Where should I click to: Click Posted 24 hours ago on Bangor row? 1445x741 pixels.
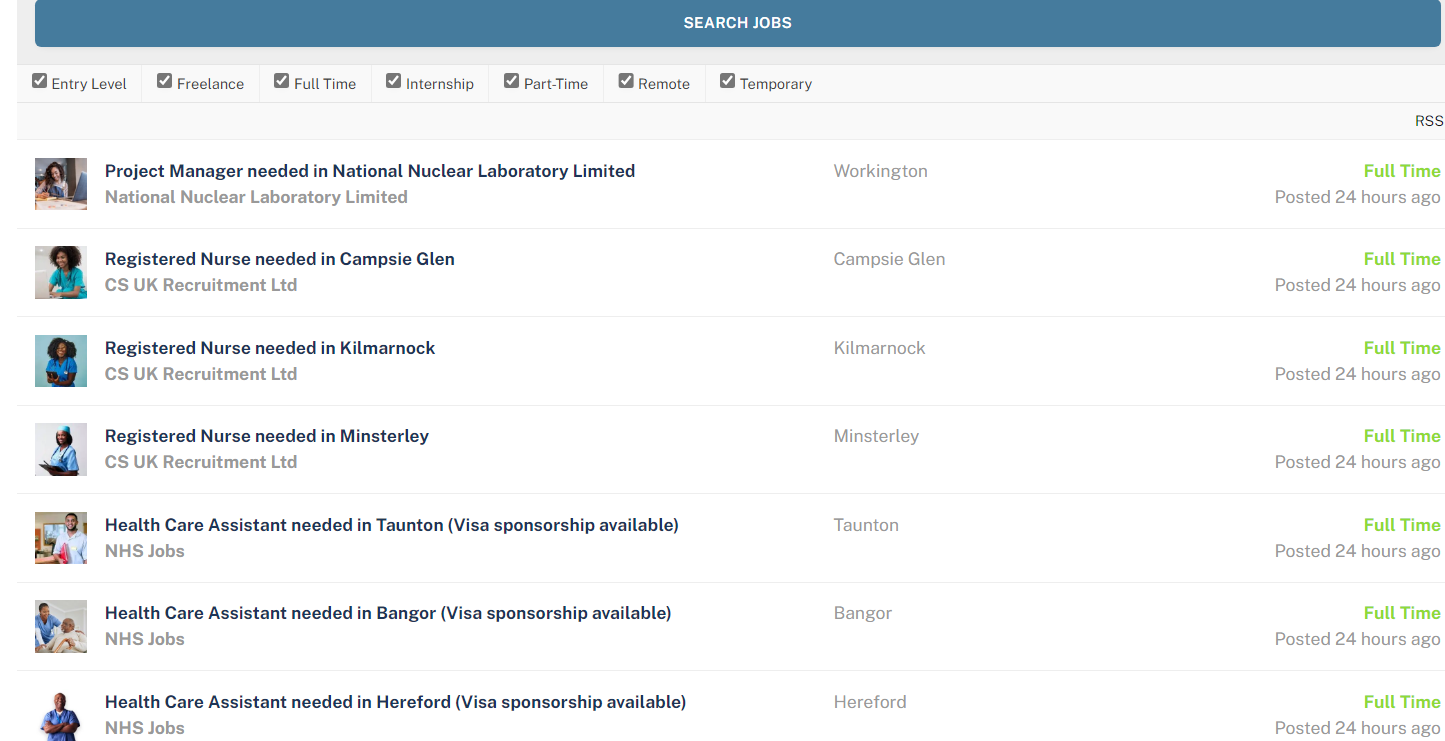1357,639
